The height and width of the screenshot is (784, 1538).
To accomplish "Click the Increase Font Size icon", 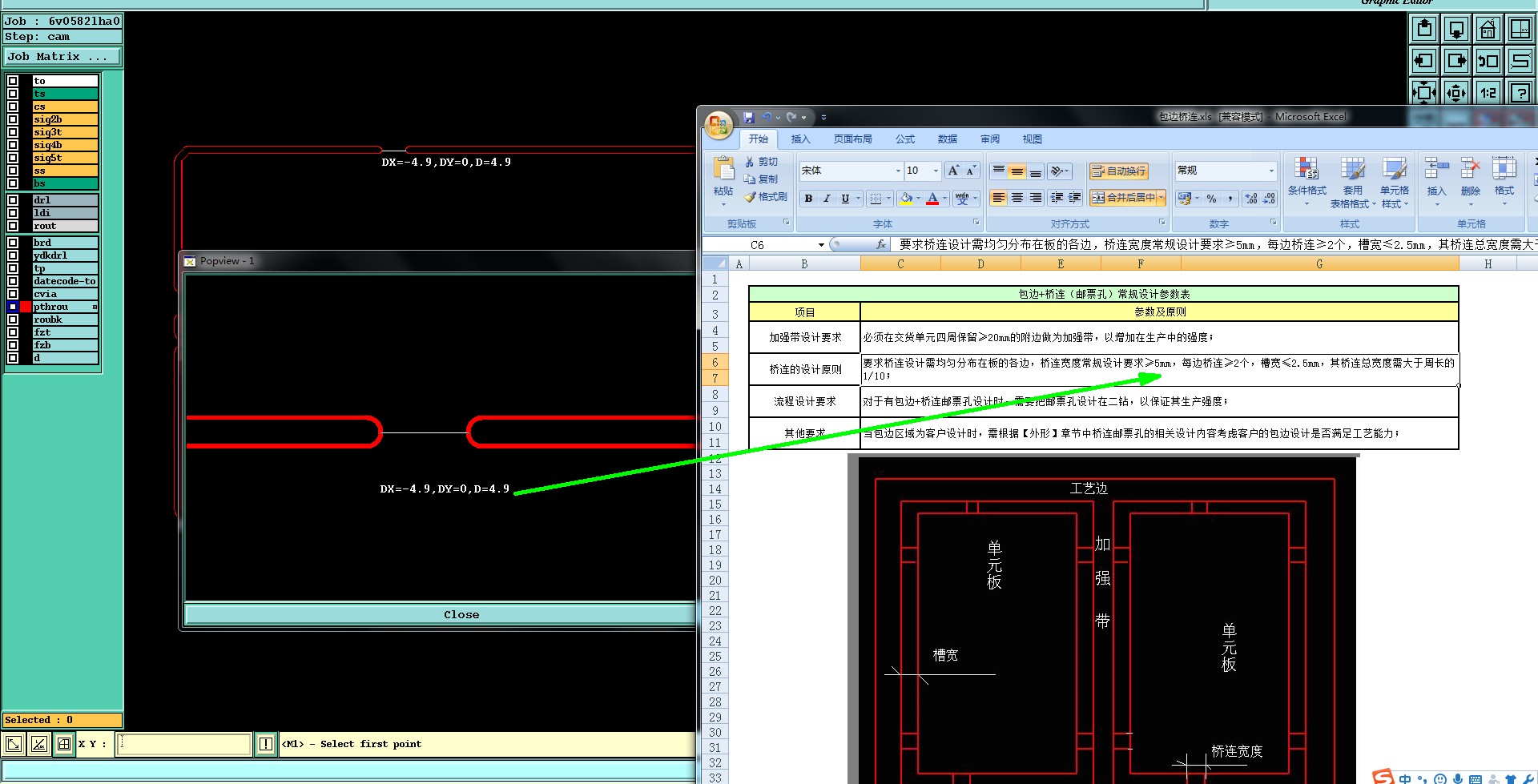I will click(x=953, y=171).
